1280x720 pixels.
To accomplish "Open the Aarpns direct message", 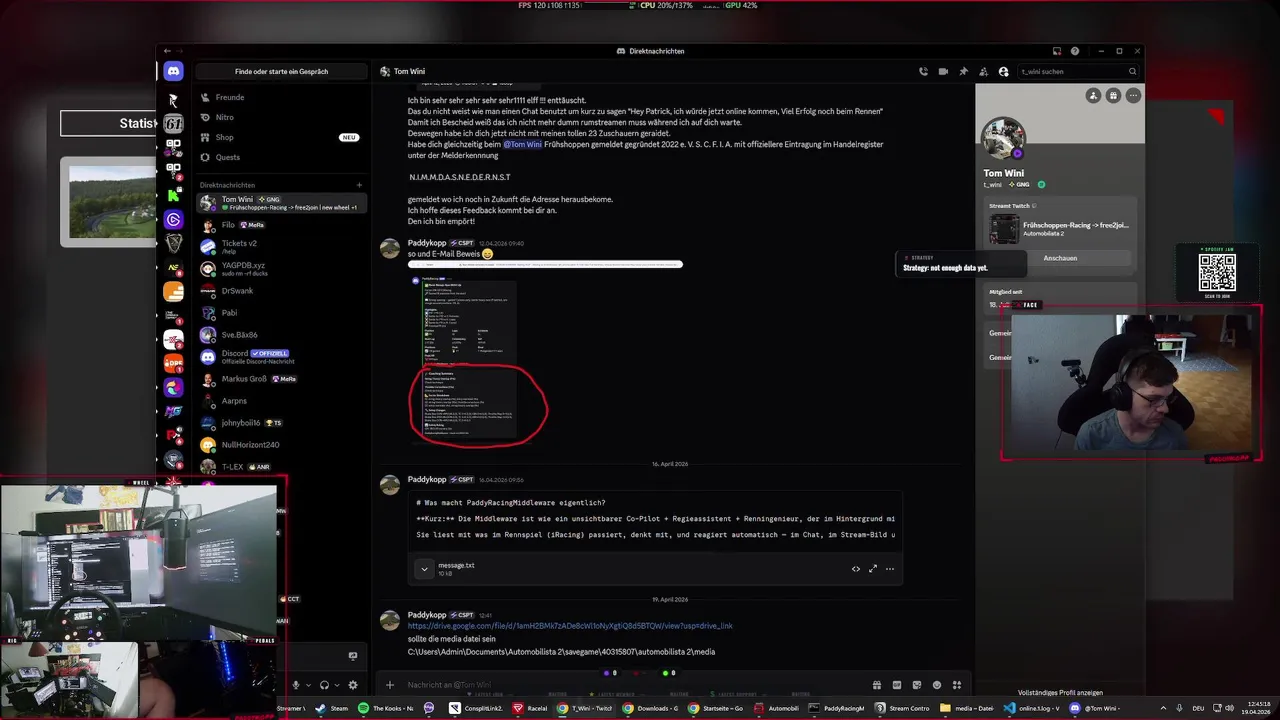I will (x=281, y=401).
